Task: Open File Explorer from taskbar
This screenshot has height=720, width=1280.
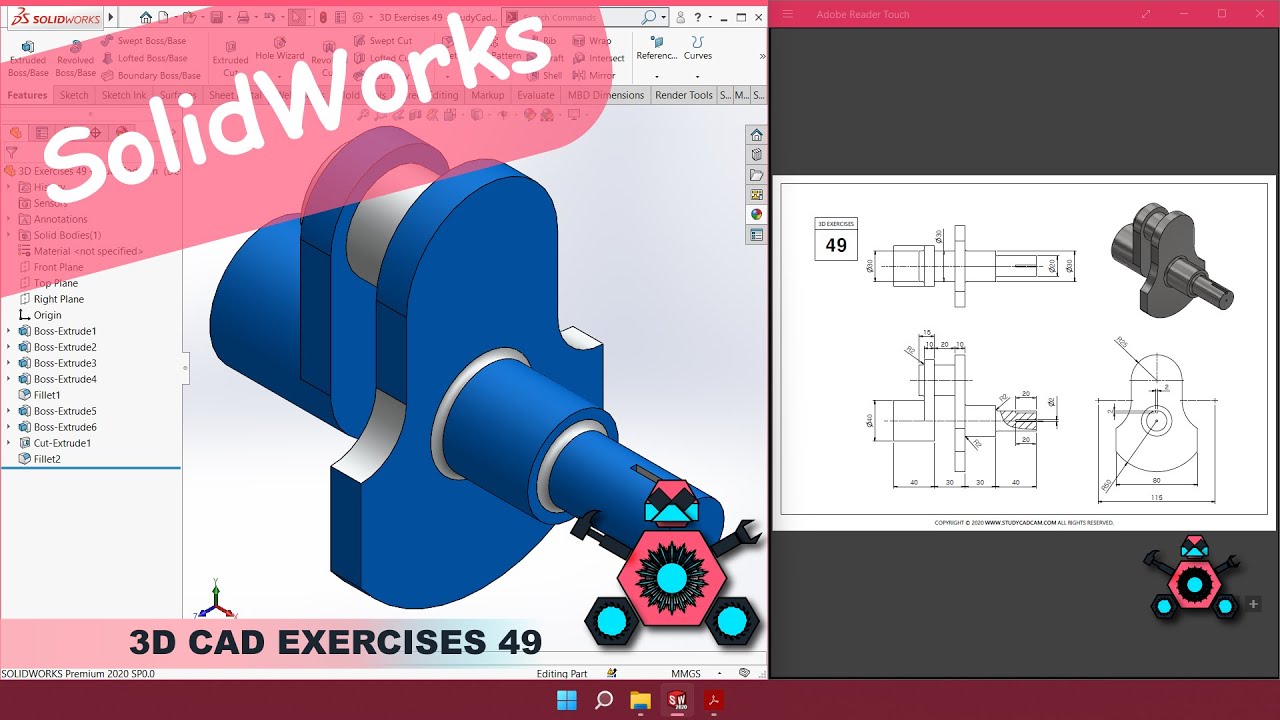Action: click(x=640, y=700)
